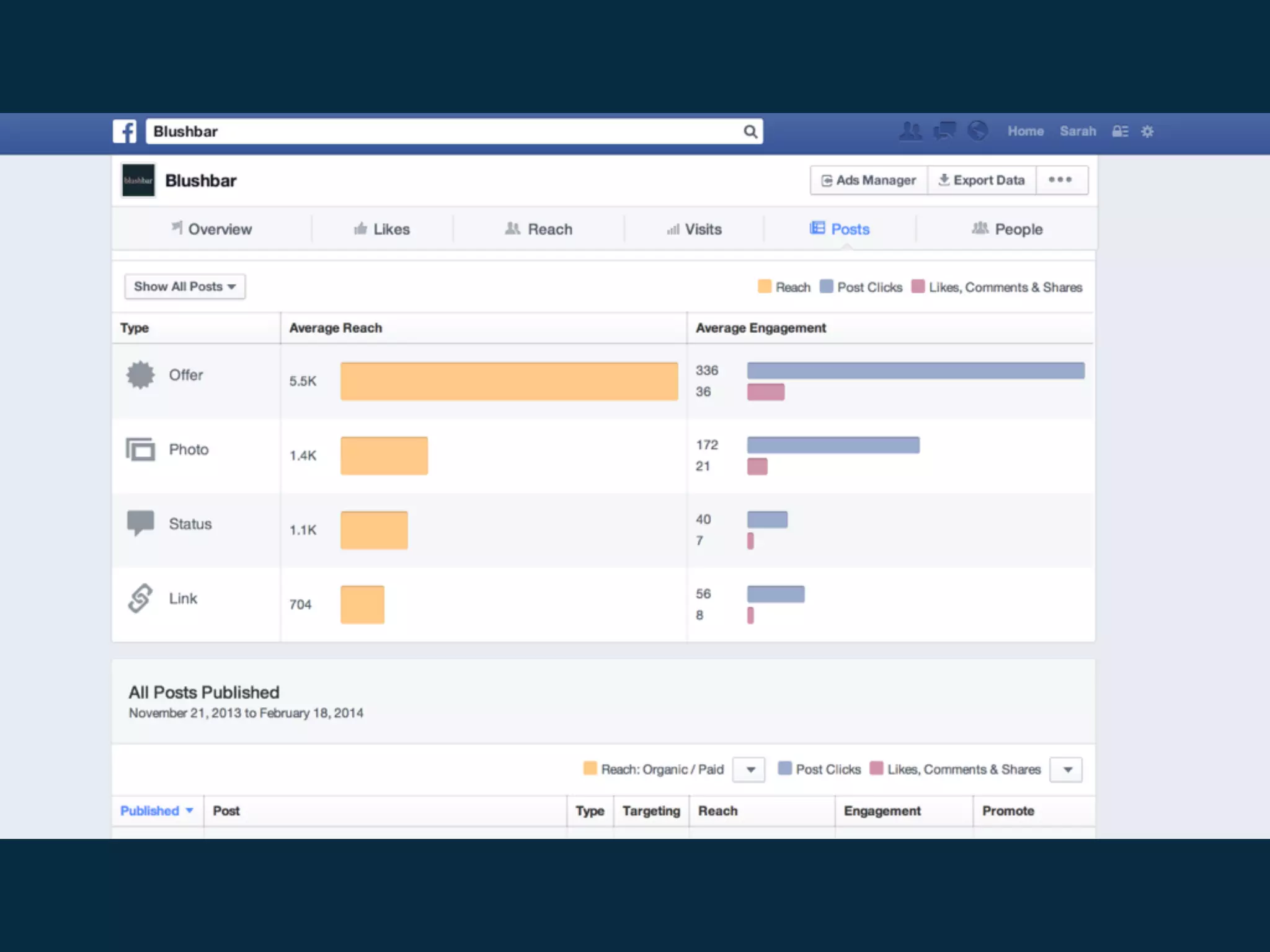Click the Offer type starburst icon
Image resolution: width=1270 pixels, height=952 pixels.
(x=141, y=375)
